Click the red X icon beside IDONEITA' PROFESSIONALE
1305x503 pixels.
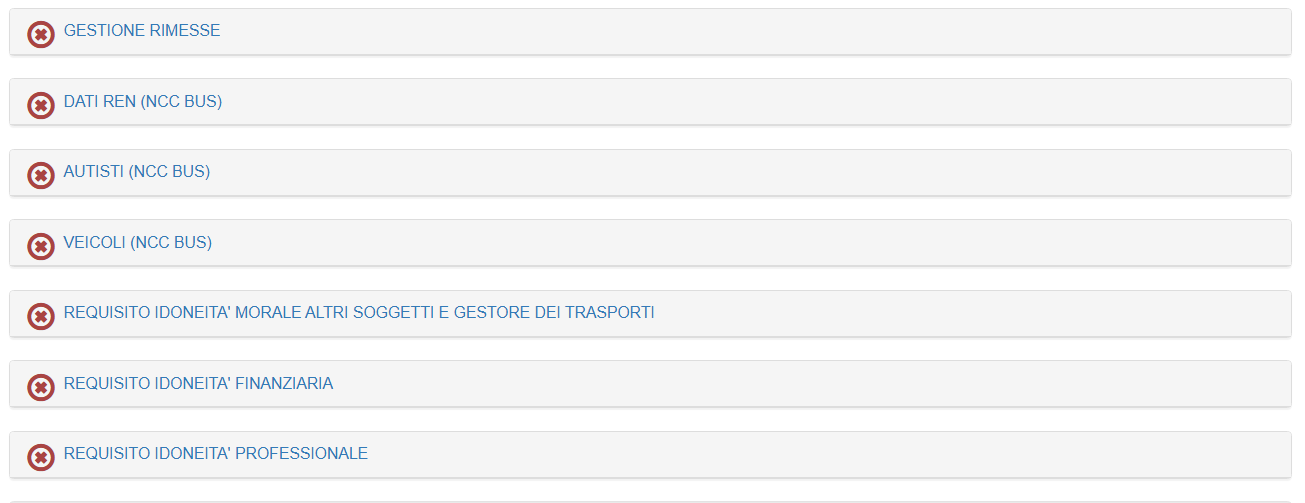(40, 458)
